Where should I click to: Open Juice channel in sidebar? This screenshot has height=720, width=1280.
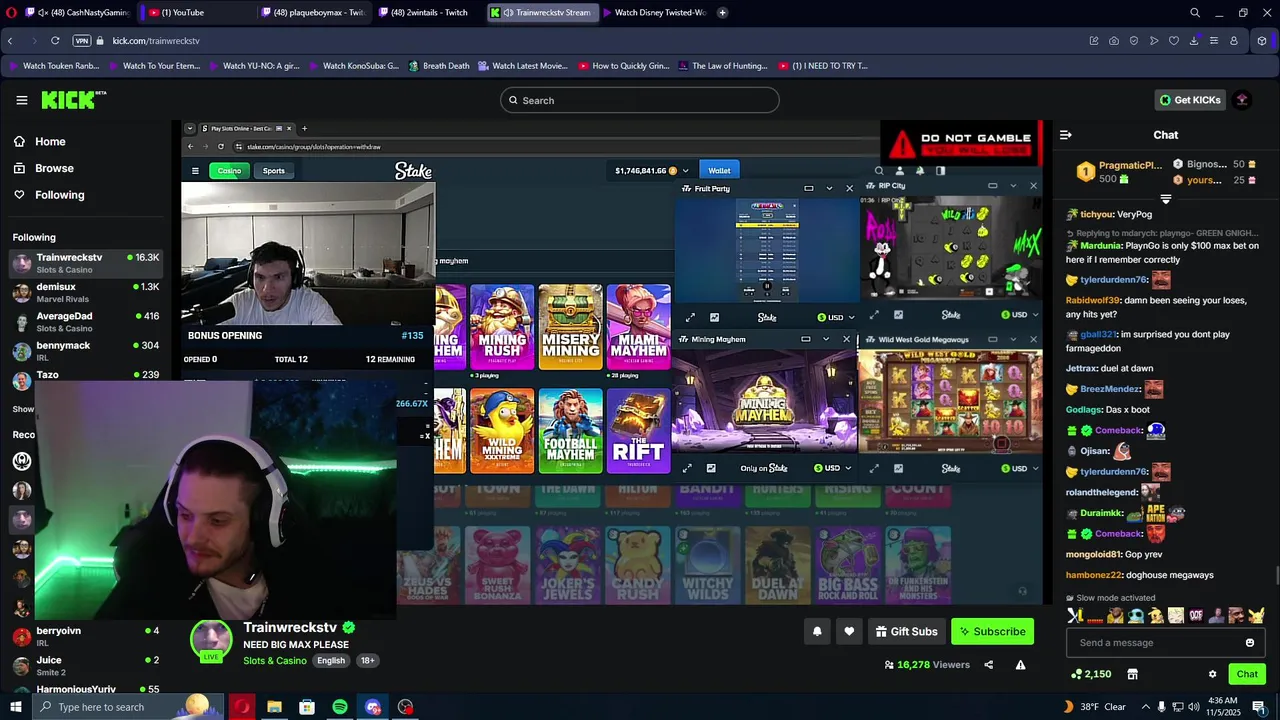(x=86, y=665)
